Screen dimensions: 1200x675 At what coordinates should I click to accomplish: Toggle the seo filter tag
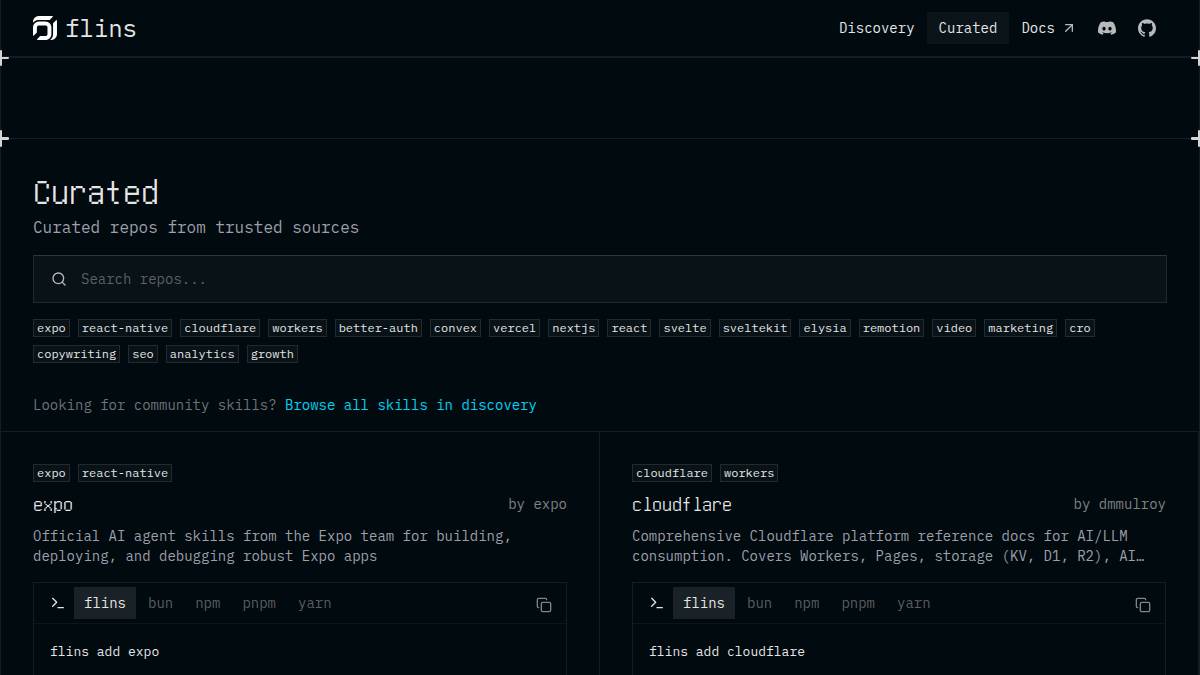pyautogui.click(x=142, y=353)
